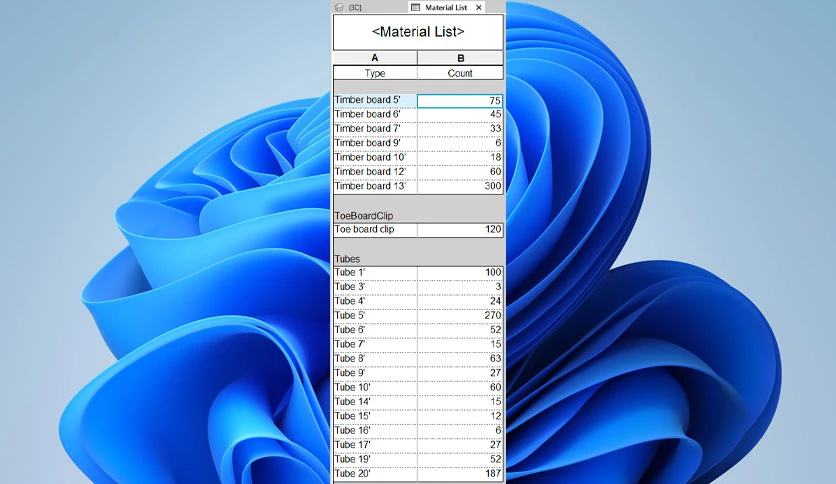836x484 pixels.
Task: Click the count 27 for Tube 17'
Action: pos(460,445)
